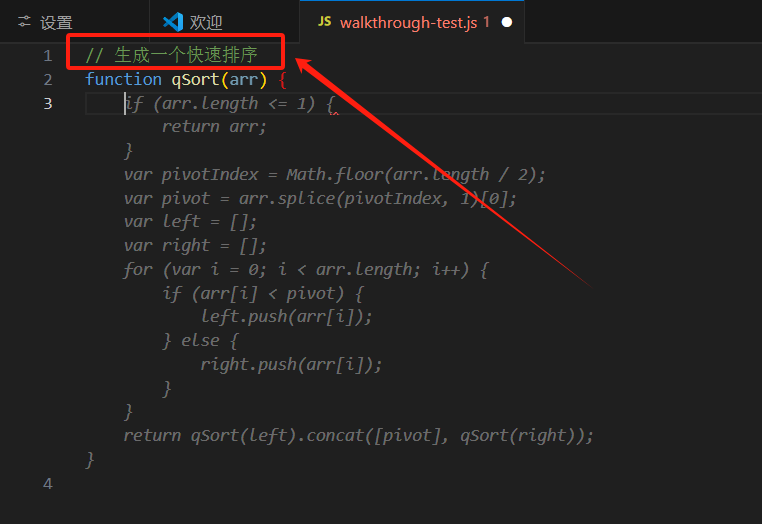This screenshot has height=524, width=762.
Task: Click the unsaved dot on walkthrough-test.js tab
Action: [506, 22]
